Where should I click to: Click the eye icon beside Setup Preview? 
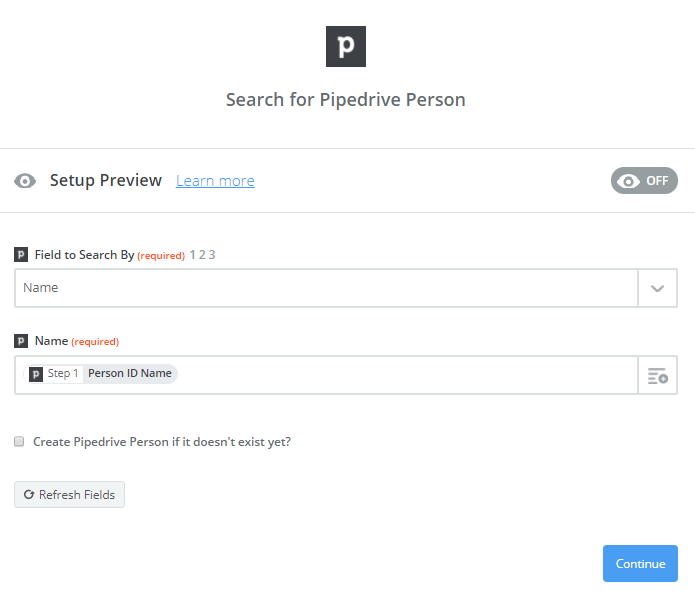[25, 181]
